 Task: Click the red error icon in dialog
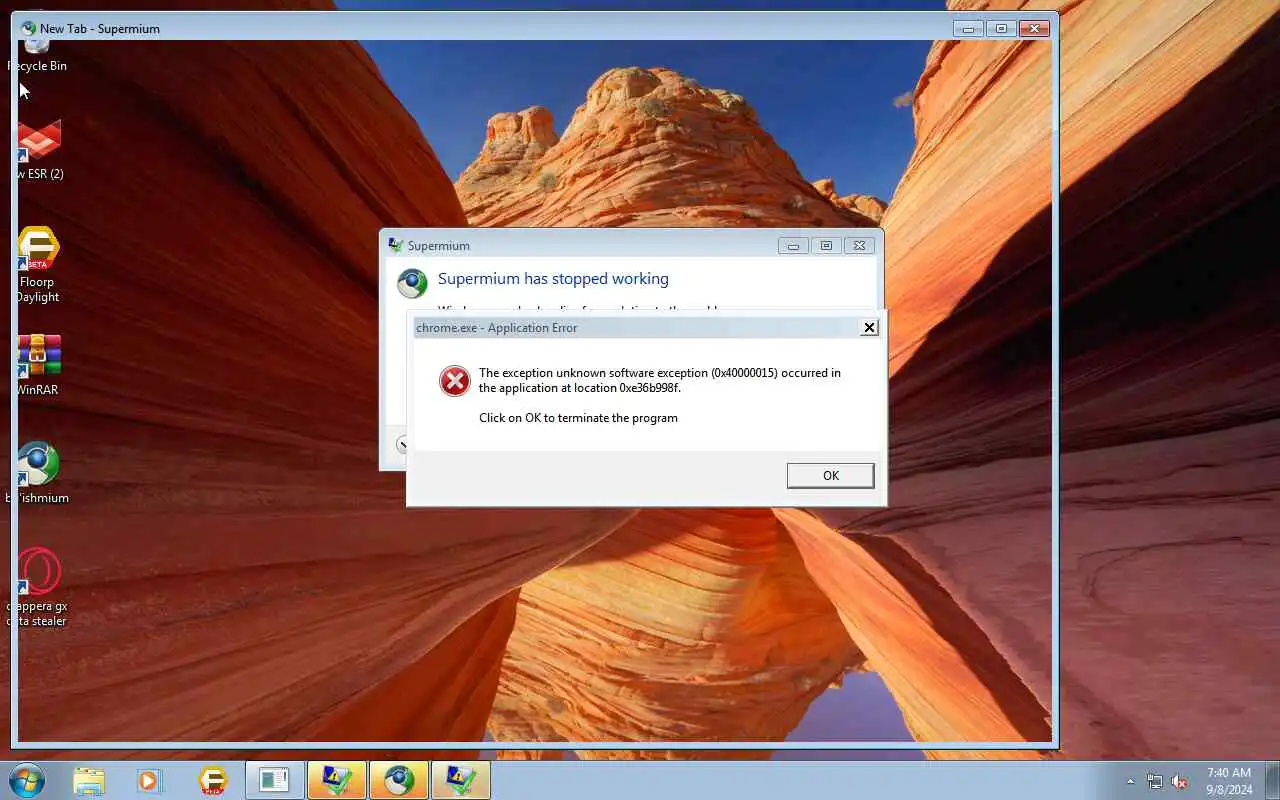[x=454, y=380]
